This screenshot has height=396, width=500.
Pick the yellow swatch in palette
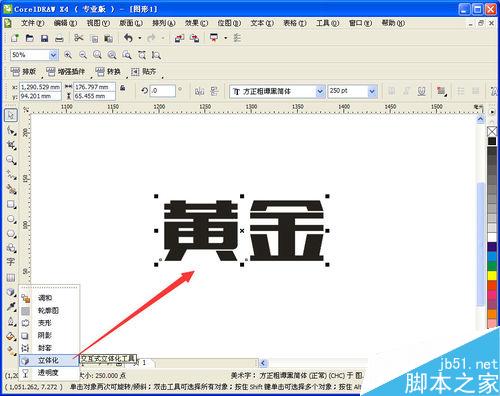pos(492,275)
